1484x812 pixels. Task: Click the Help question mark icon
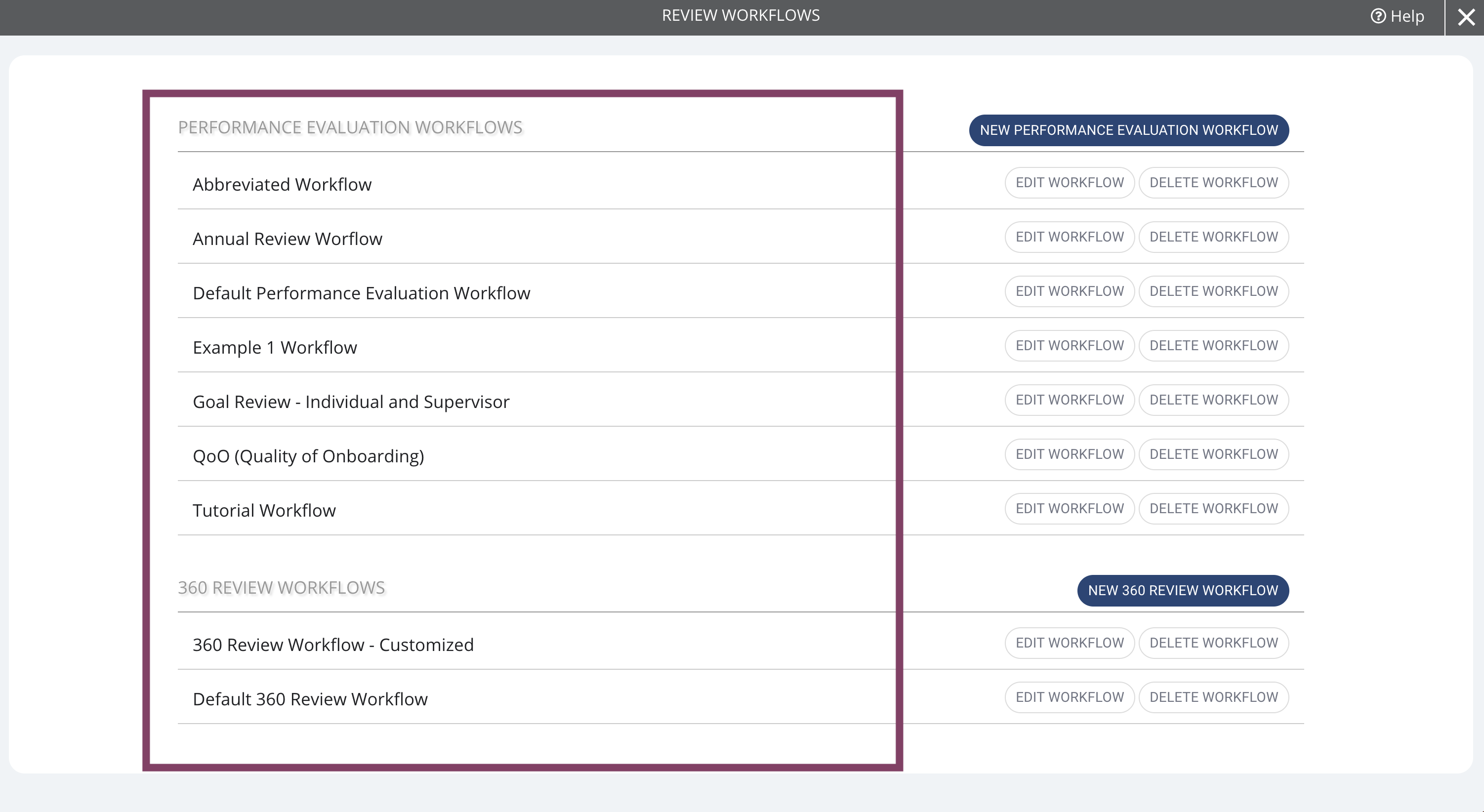[1377, 16]
